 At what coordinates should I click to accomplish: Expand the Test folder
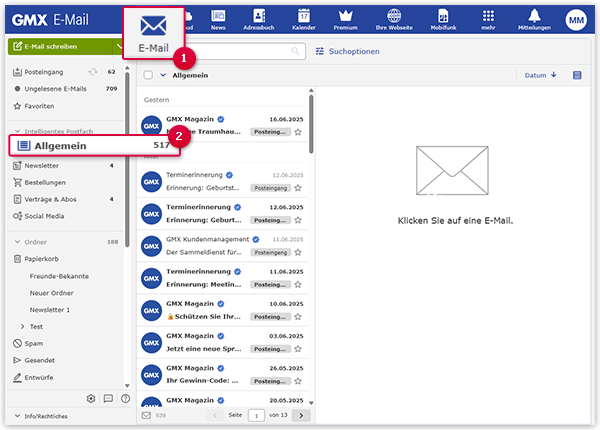click(22, 326)
